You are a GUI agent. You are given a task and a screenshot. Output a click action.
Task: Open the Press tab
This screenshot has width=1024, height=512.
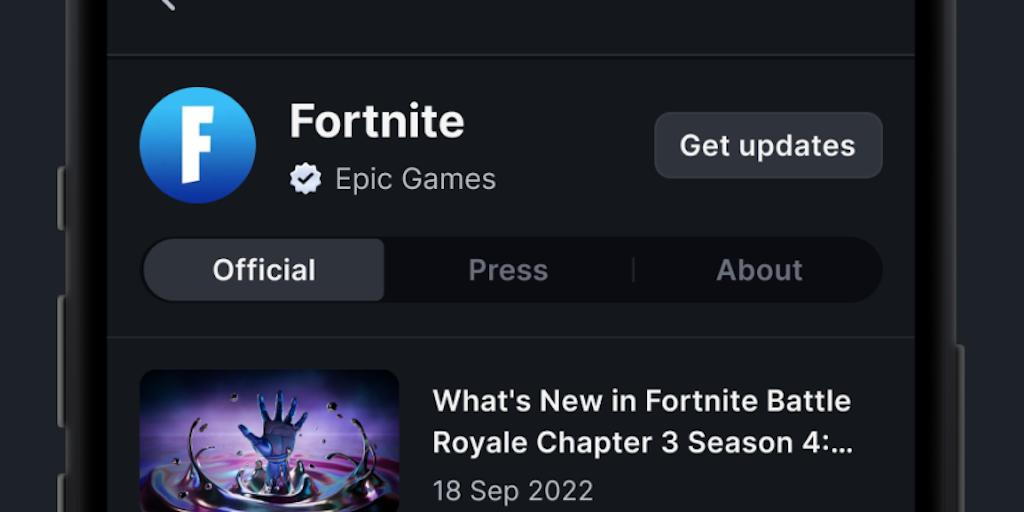[x=508, y=270]
